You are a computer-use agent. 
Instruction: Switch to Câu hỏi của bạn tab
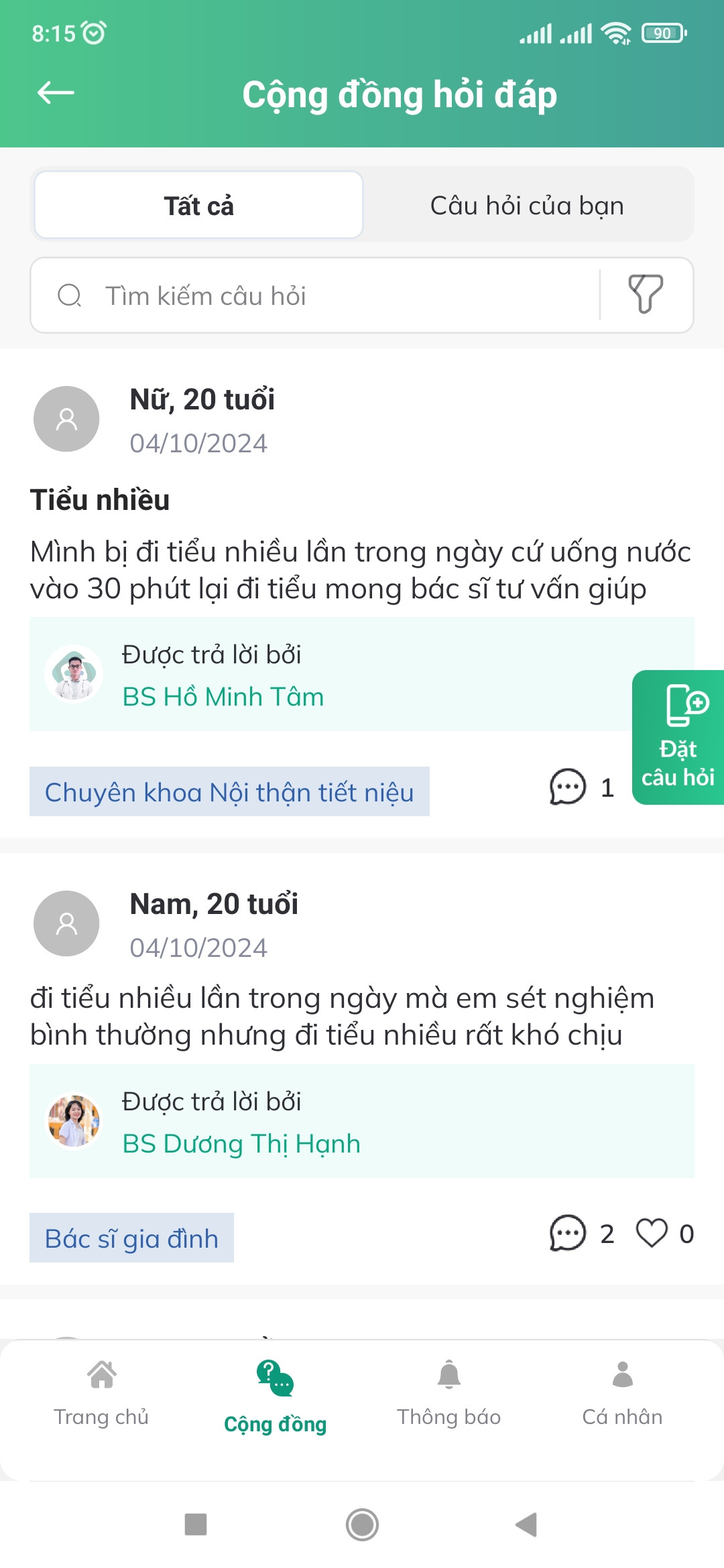coord(527,206)
